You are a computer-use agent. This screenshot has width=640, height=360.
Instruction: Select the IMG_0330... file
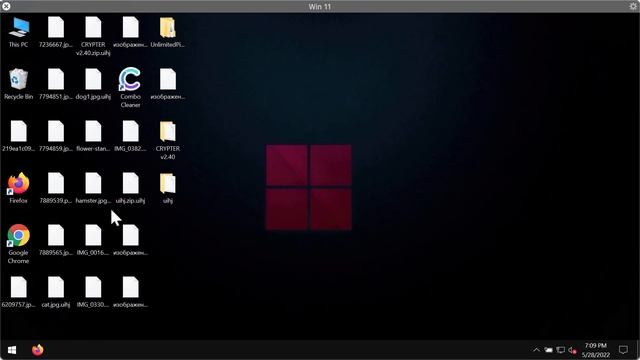point(93,292)
